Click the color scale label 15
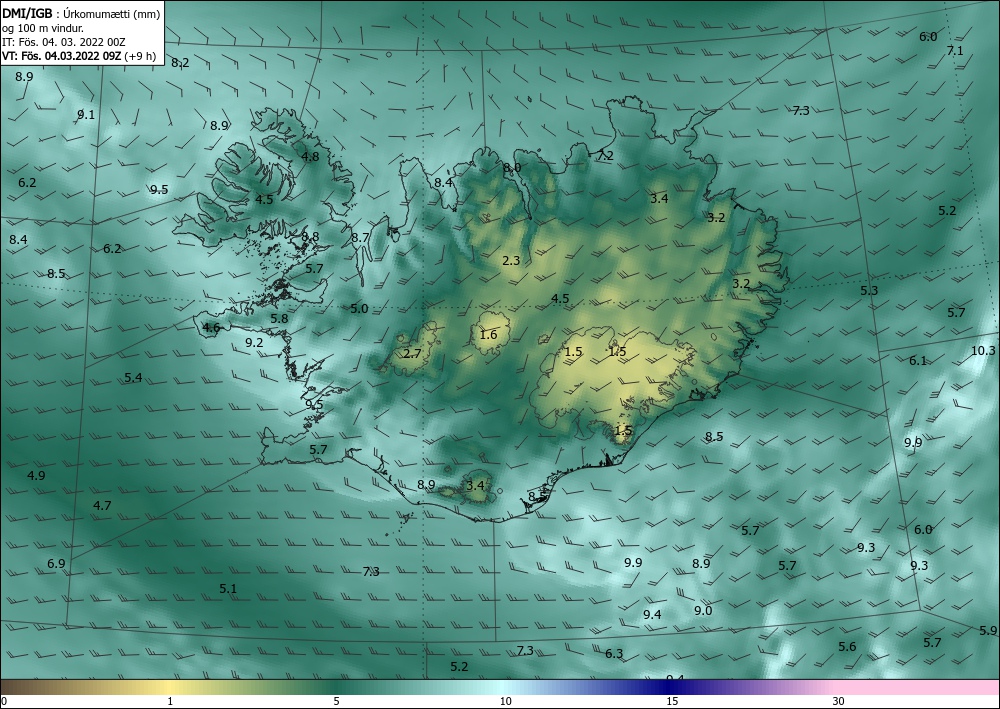The width and height of the screenshot is (1000, 709). pyautogui.click(x=672, y=701)
